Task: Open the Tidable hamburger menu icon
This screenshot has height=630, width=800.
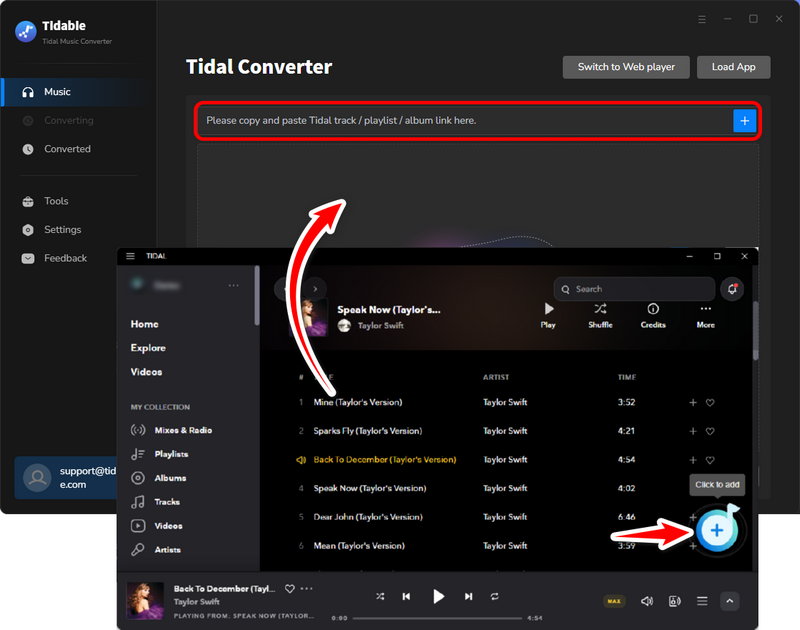Action: coord(702,19)
